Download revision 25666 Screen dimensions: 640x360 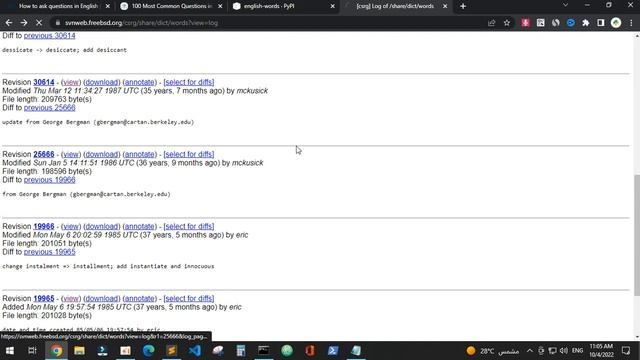pyautogui.click(x=102, y=154)
